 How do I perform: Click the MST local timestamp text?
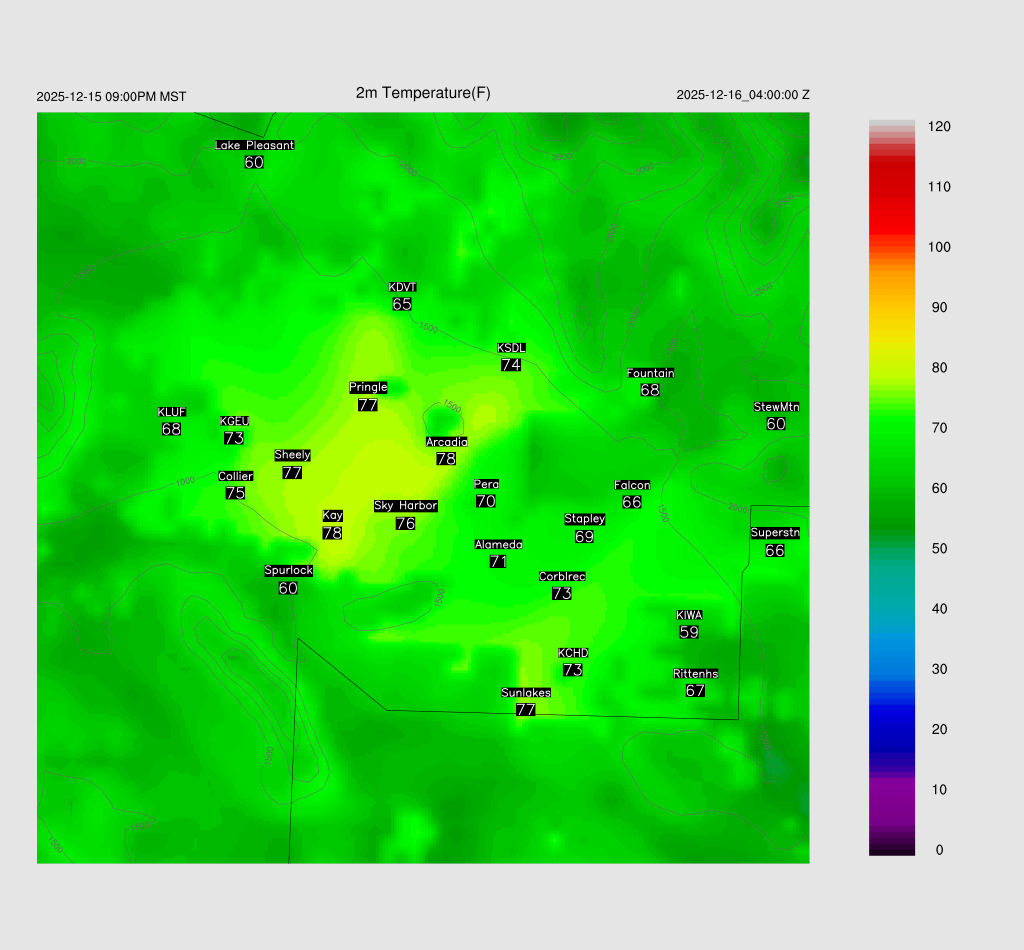111,97
